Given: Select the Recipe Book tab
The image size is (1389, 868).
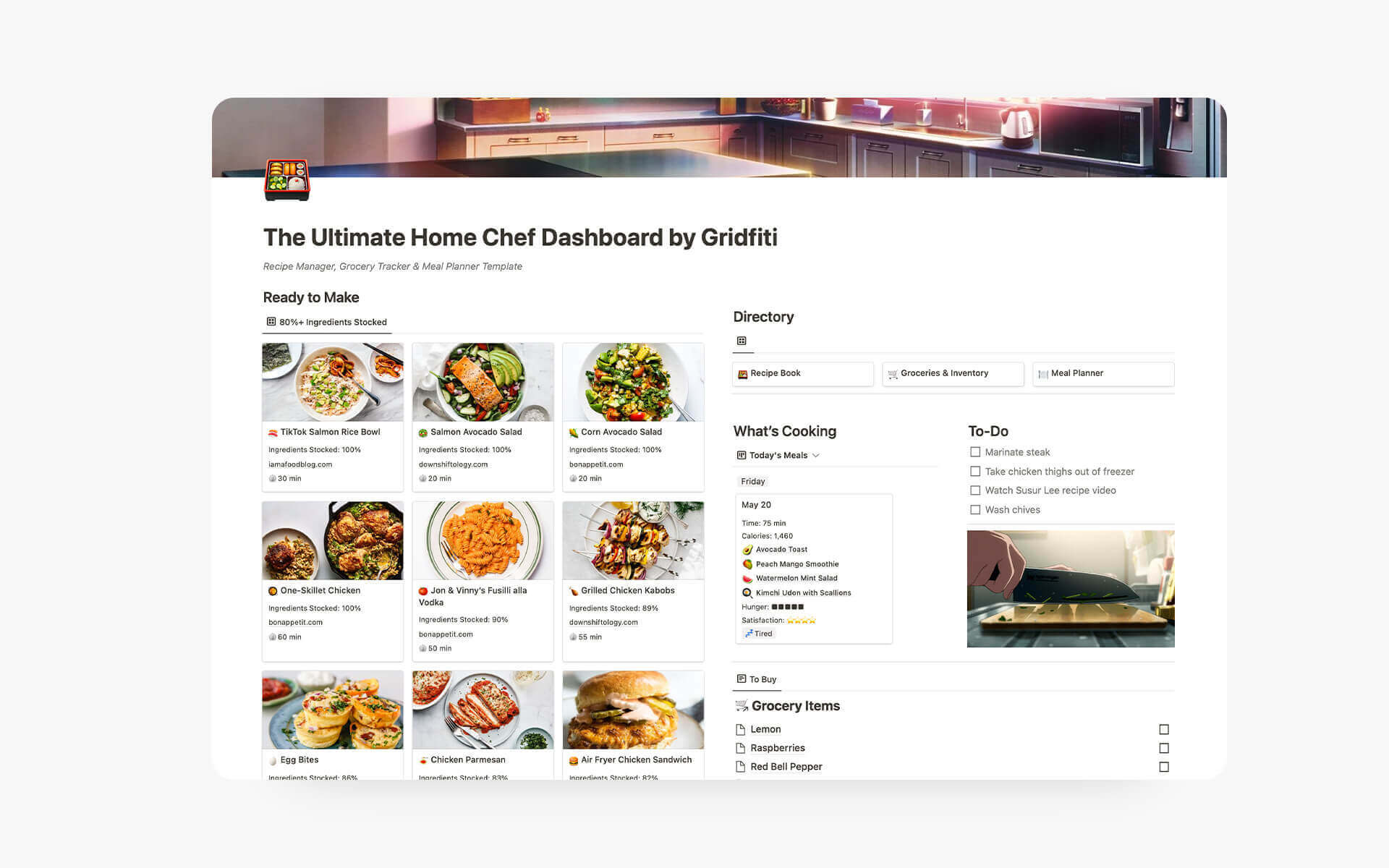Looking at the screenshot, I should tap(801, 374).
